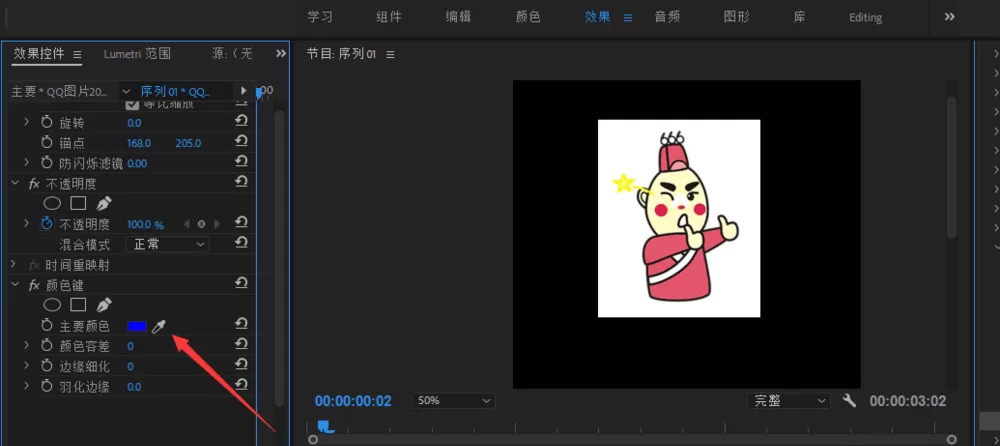Select the 序列 01 * QQ clip link

pos(175,91)
